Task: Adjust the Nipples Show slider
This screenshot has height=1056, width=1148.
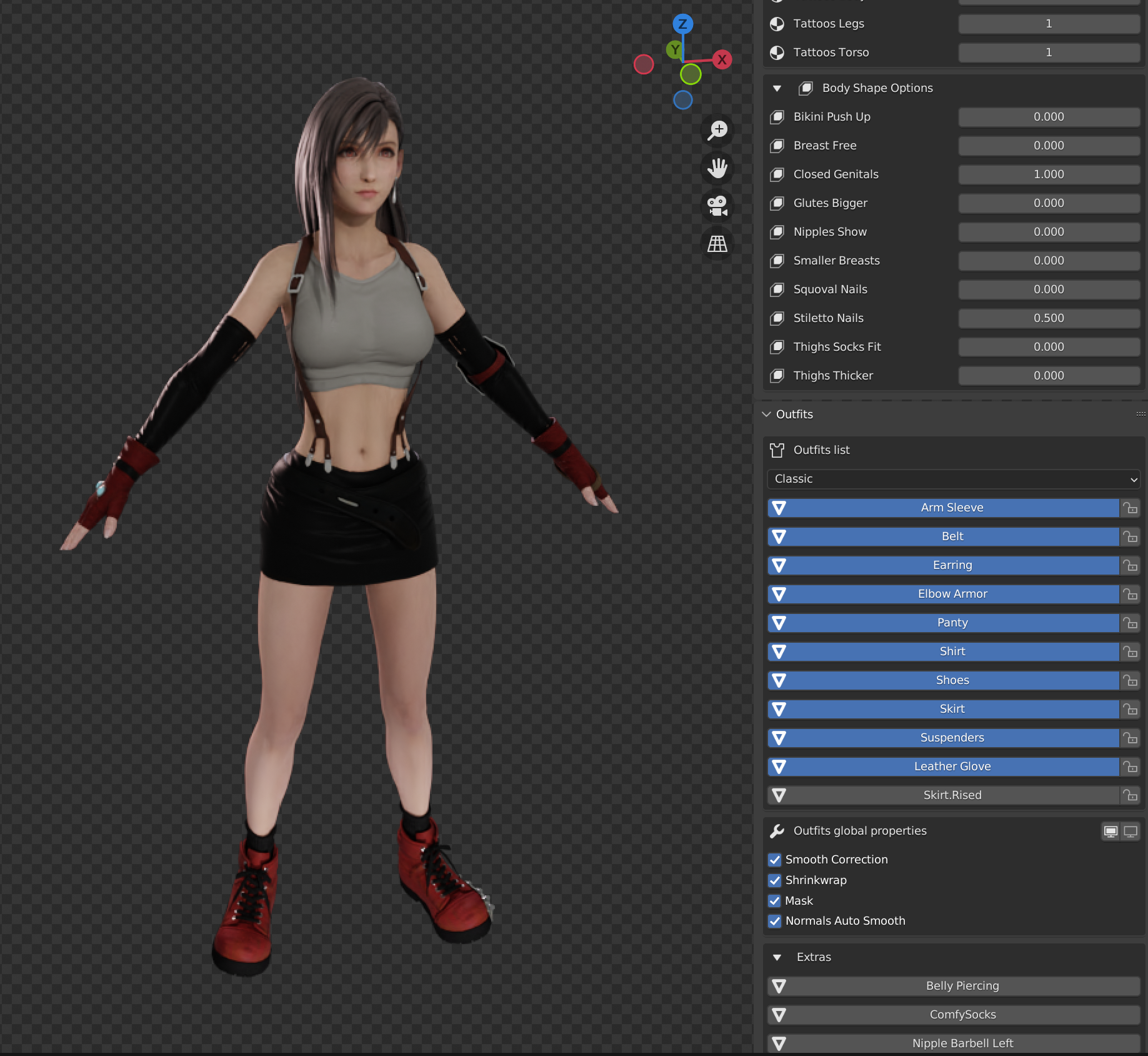Action: pos(1049,232)
